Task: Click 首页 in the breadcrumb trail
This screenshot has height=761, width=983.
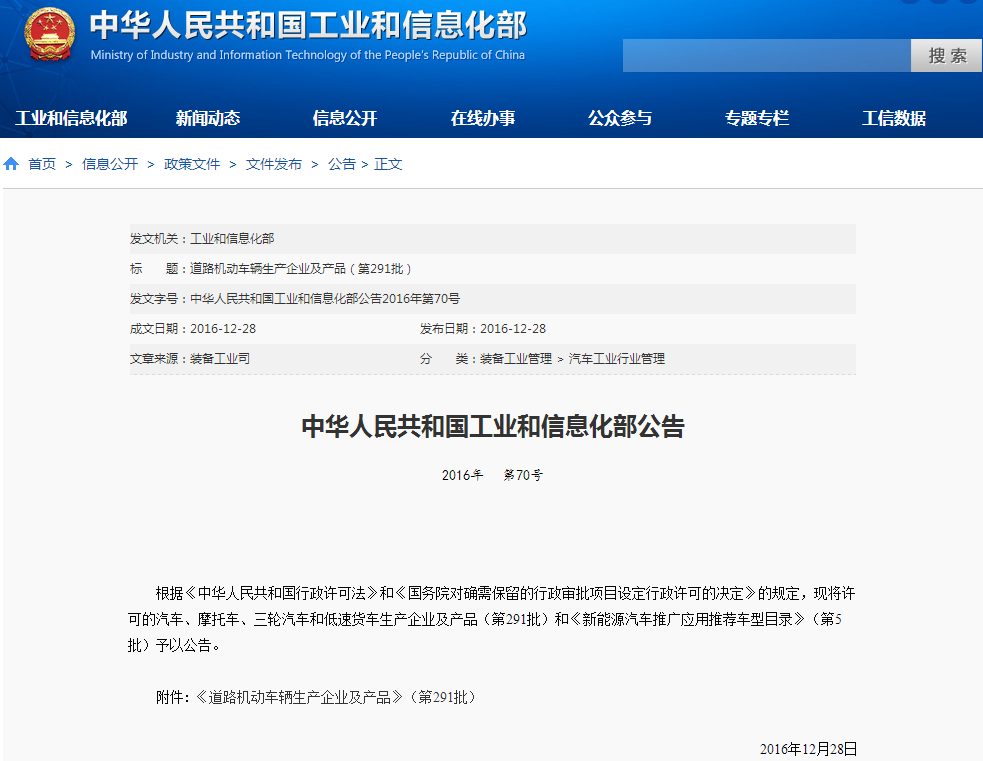Action: pos(41,164)
